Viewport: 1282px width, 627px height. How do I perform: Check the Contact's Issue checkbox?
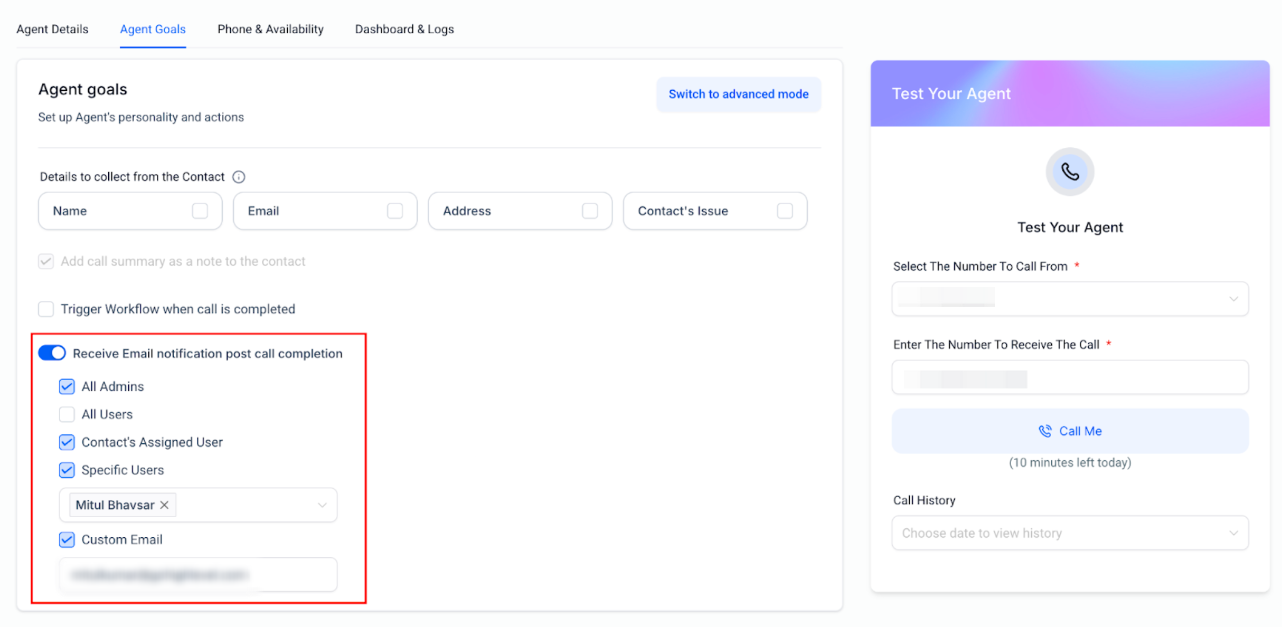coord(785,211)
